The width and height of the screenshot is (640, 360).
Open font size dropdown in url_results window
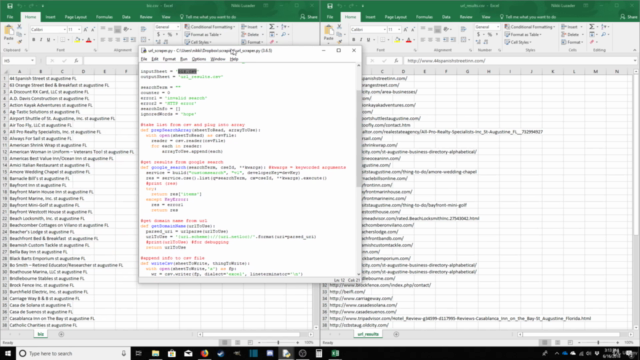pos(399,29)
